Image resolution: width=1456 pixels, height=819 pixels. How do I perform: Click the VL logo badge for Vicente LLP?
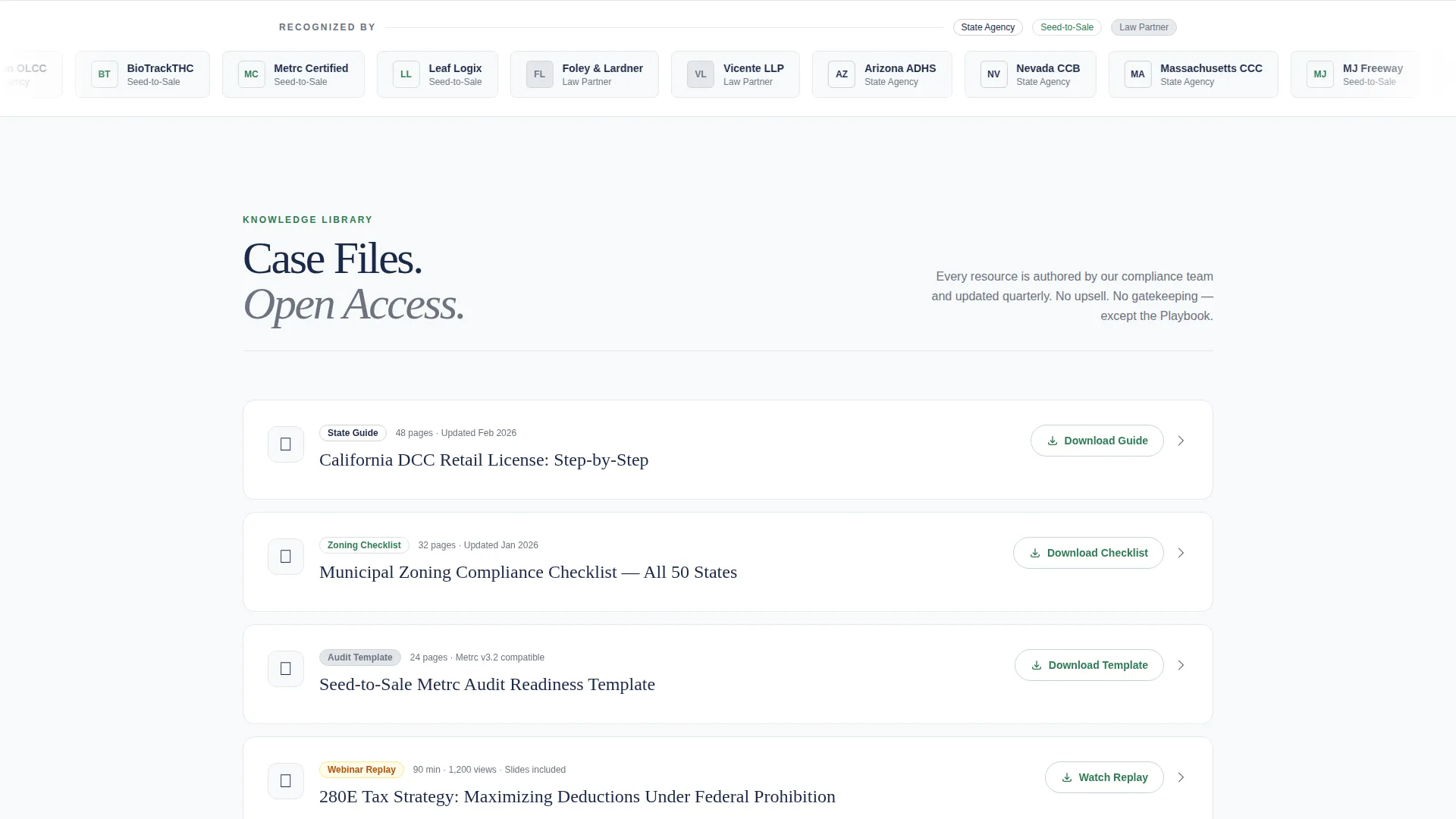[x=701, y=74]
